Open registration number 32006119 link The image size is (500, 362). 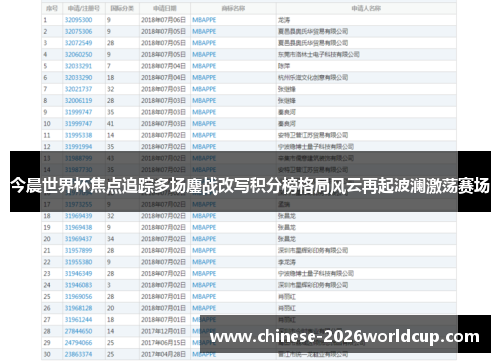coord(78,101)
